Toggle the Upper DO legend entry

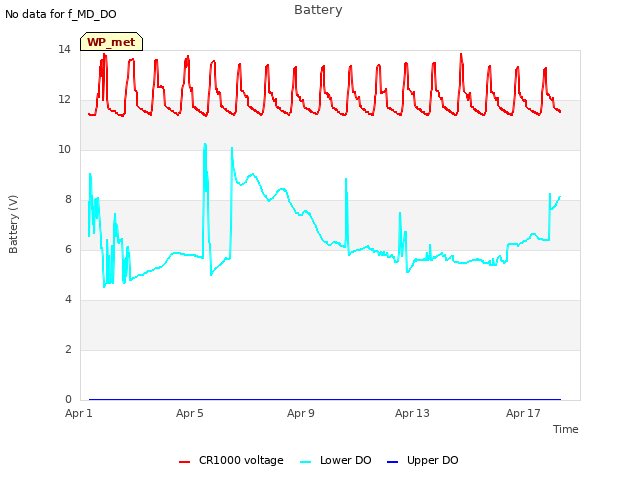(x=422, y=460)
